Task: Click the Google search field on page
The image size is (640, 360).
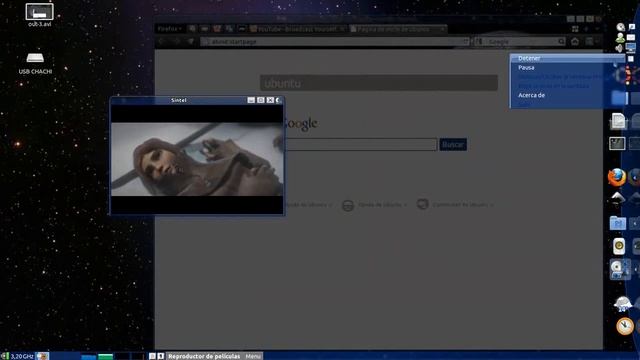Action: click(x=360, y=144)
